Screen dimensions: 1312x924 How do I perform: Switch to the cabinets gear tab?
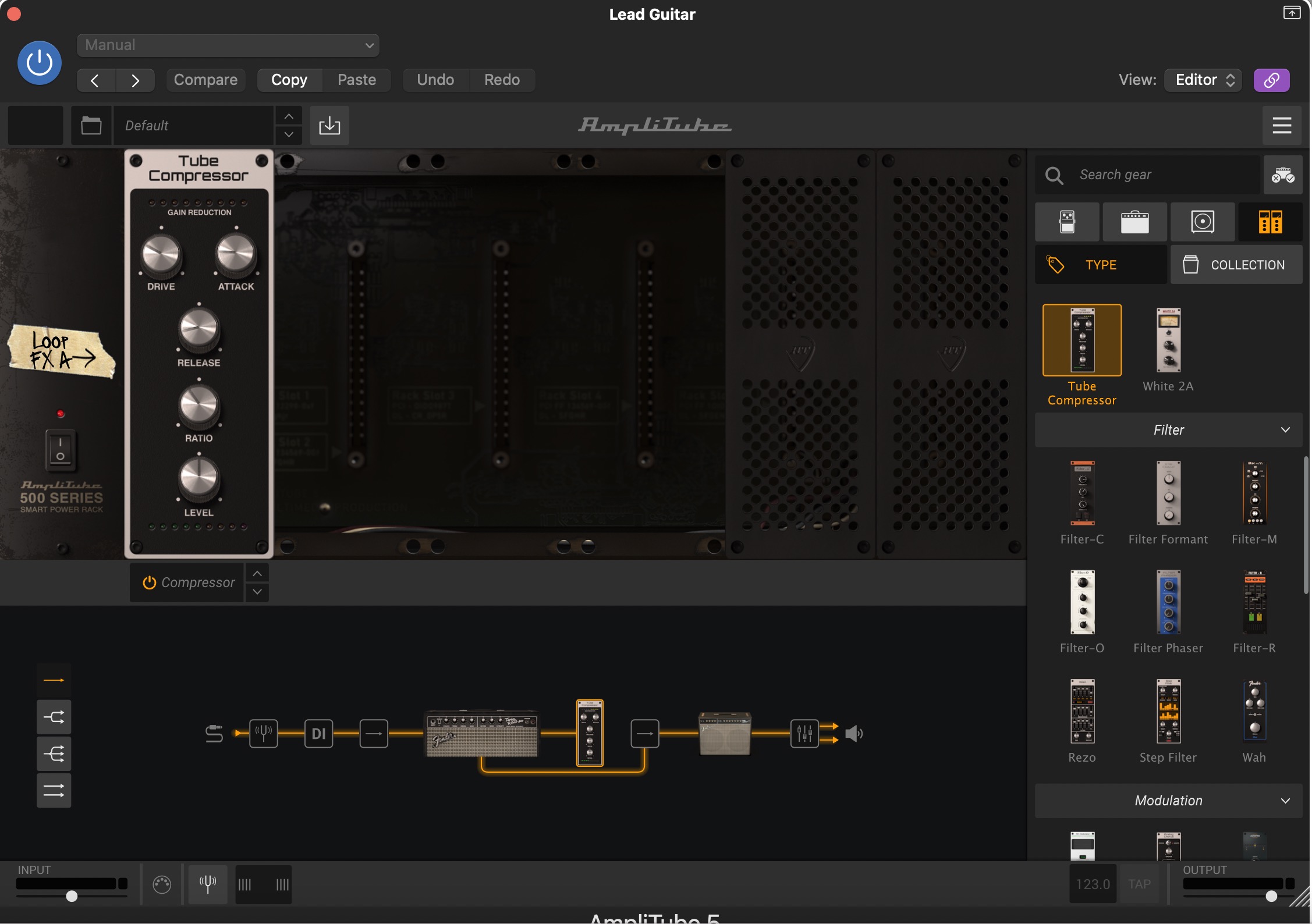click(1203, 222)
